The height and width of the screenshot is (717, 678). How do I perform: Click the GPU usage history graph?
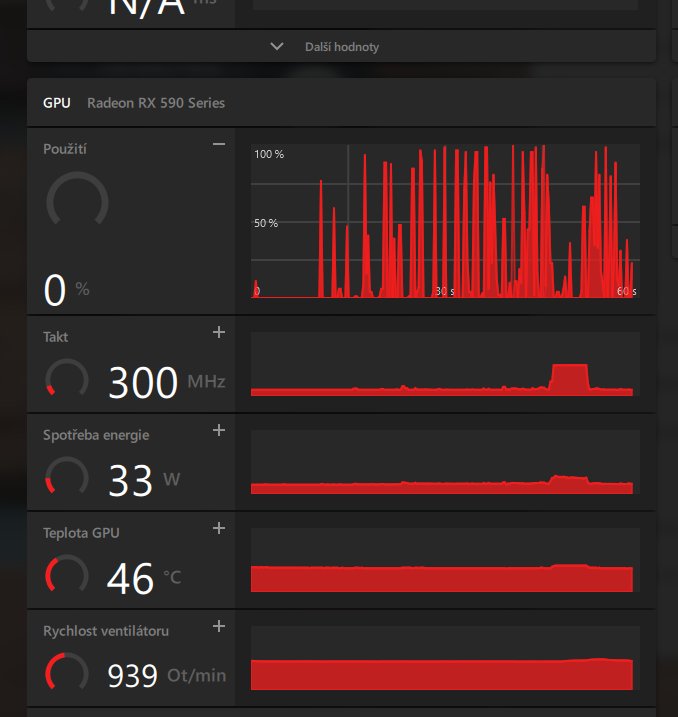tap(445, 221)
